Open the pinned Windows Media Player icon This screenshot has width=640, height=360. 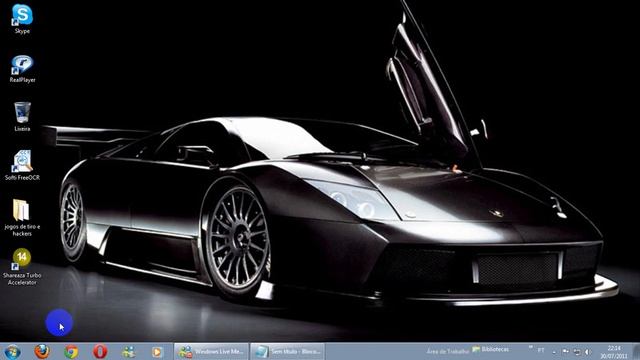(157, 351)
